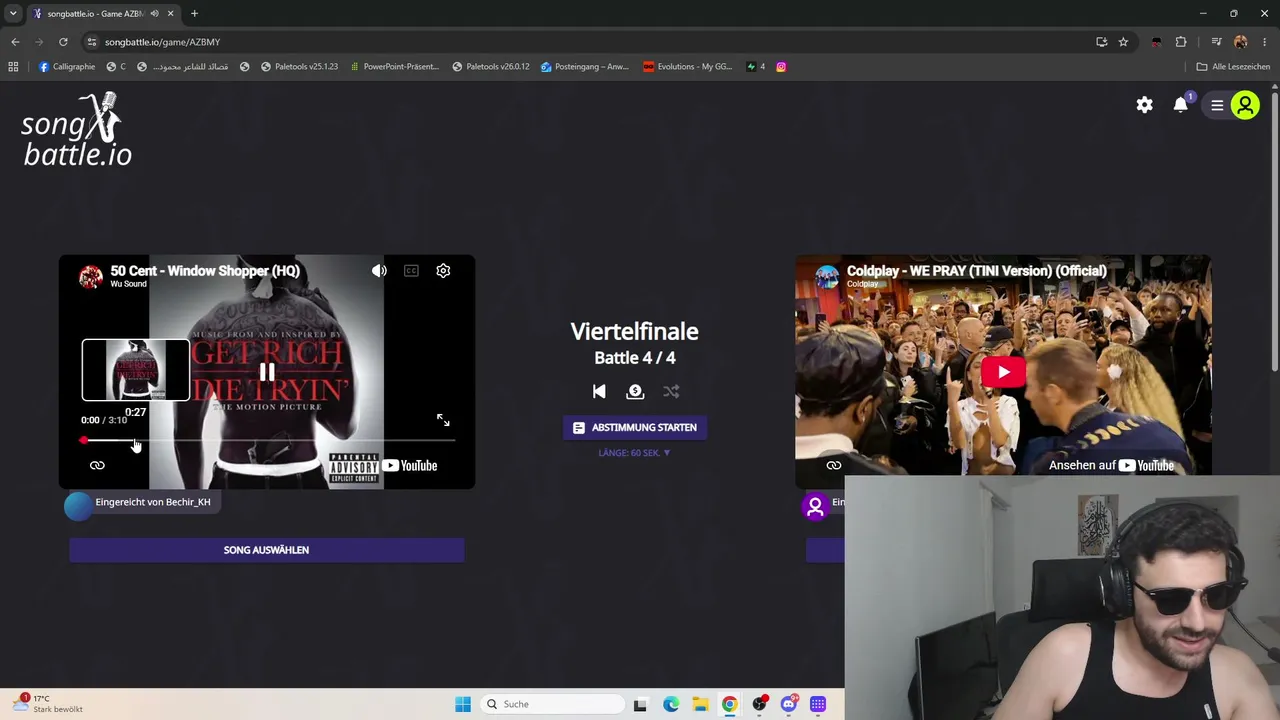Open Discord from taskbar

(x=788, y=704)
